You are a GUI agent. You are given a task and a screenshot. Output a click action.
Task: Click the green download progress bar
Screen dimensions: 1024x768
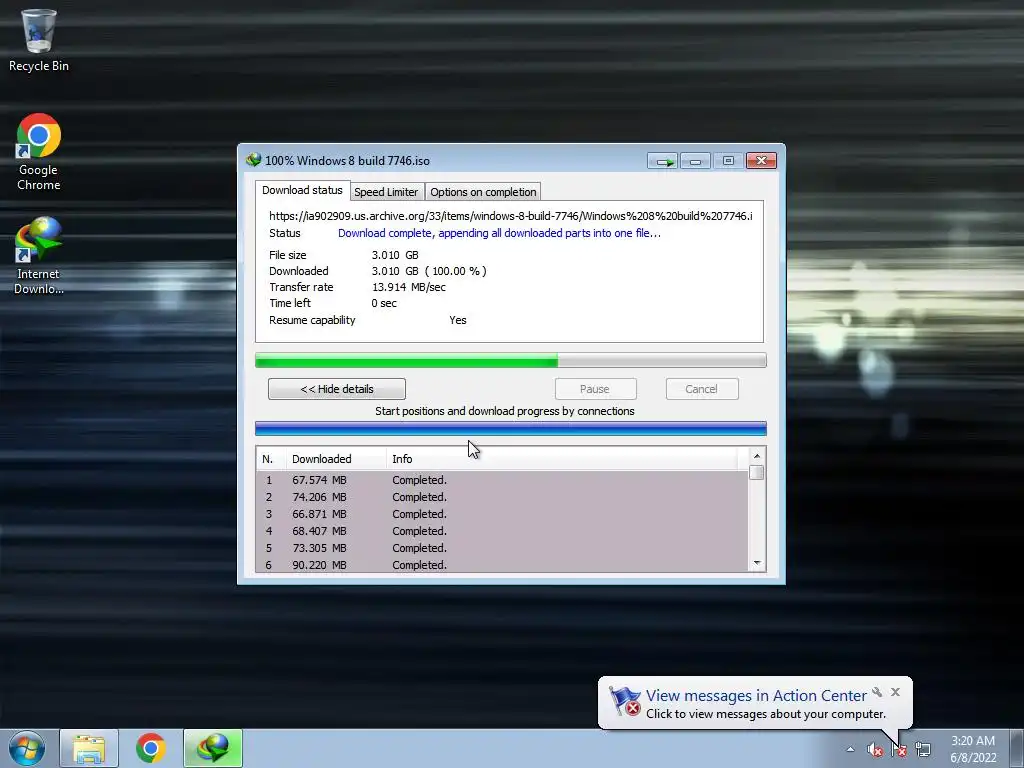click(511, 360)
